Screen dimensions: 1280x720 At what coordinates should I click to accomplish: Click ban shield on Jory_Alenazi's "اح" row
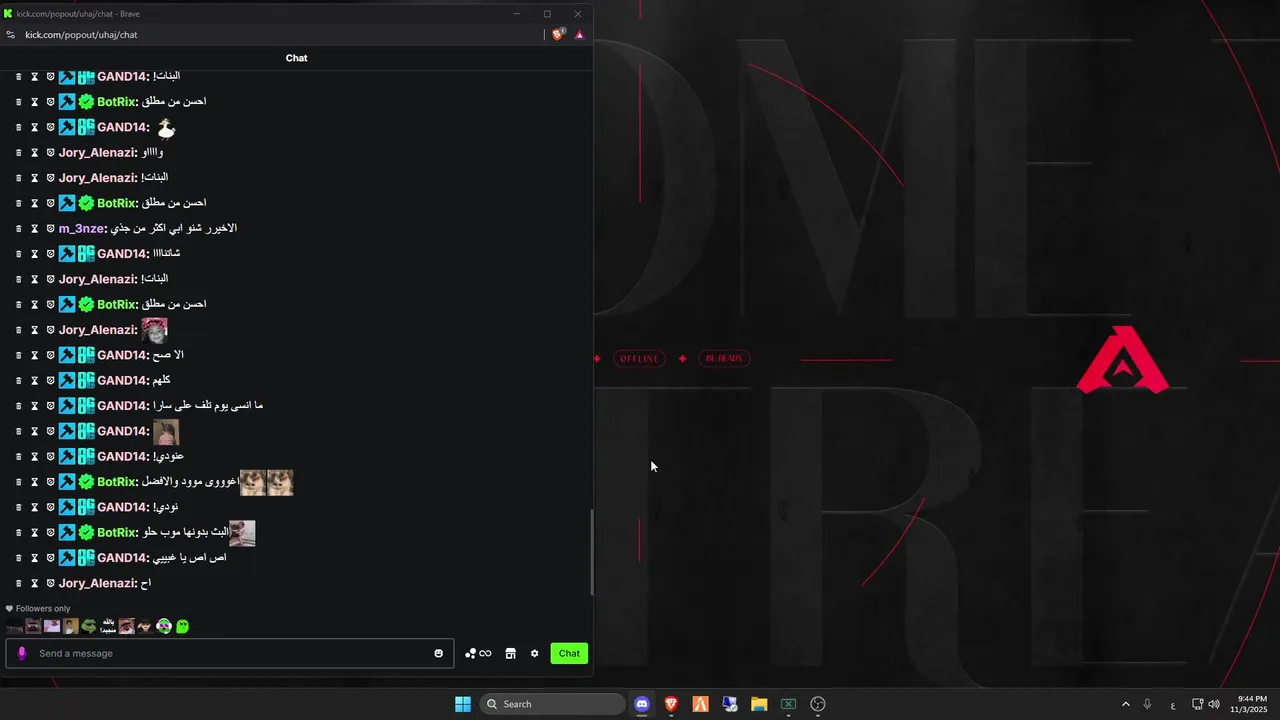[50, 583]
